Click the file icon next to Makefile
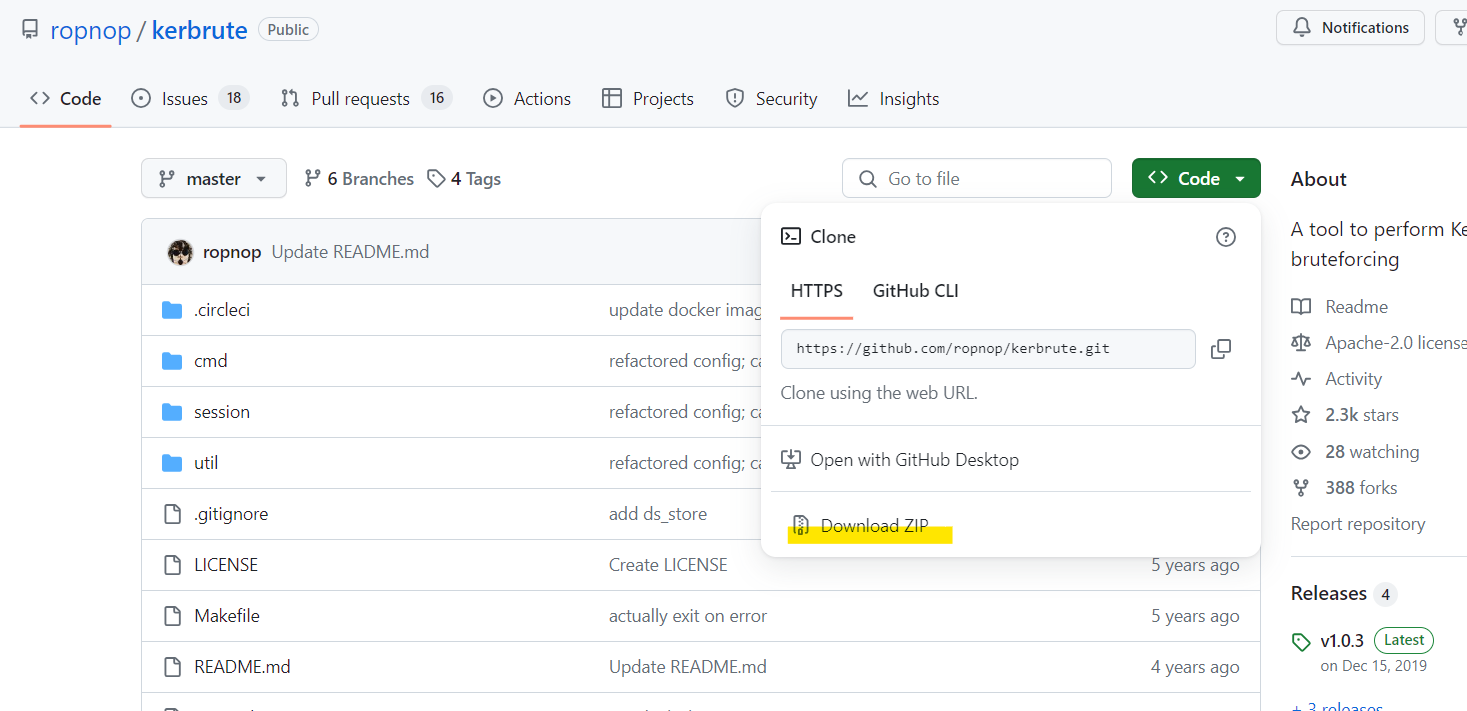 coord(172,616)
